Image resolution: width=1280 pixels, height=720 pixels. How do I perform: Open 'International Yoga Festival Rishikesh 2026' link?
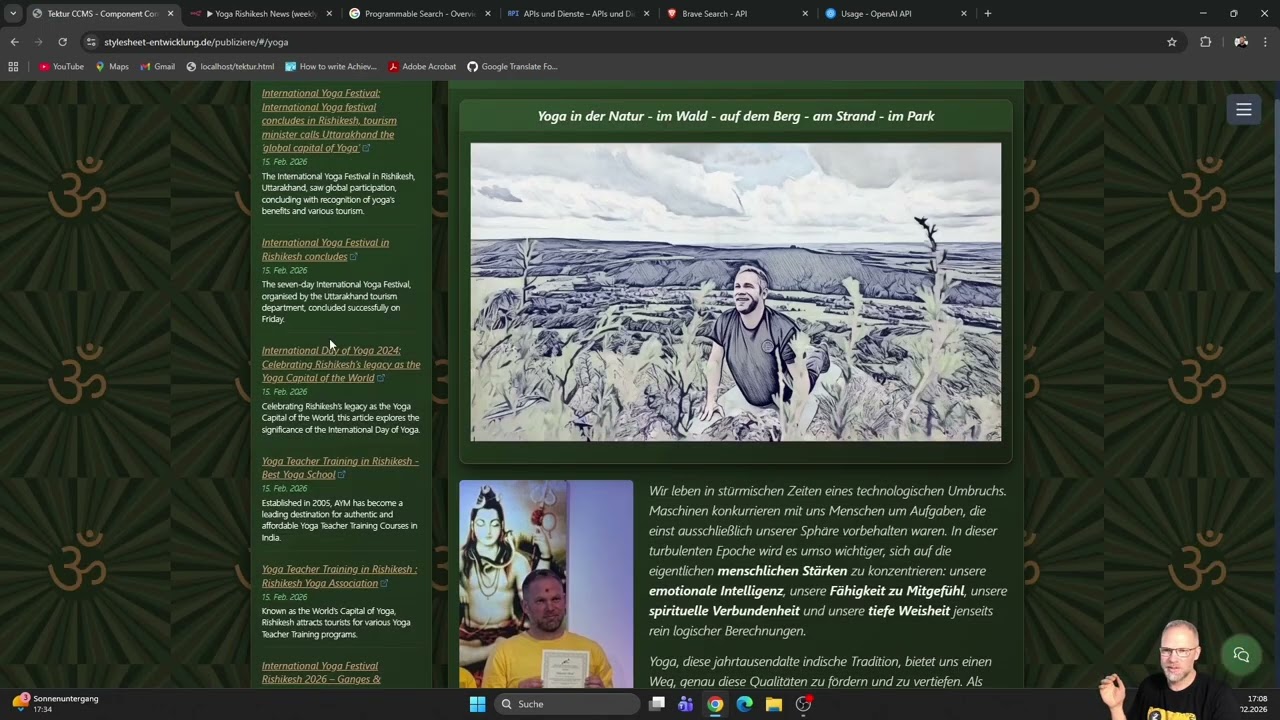point(321,672)
